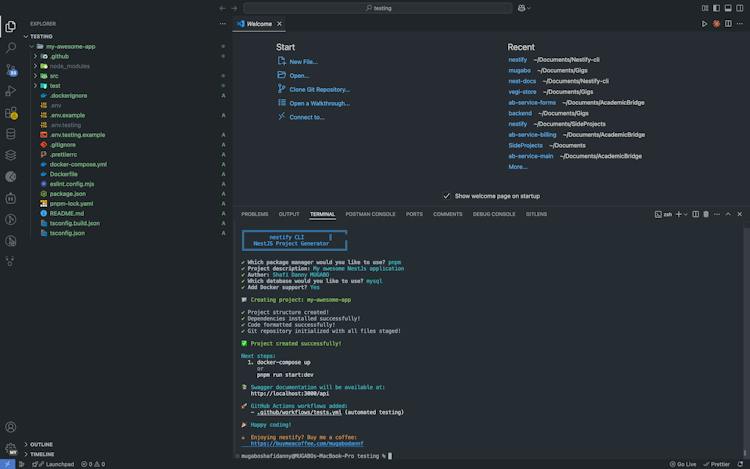This screenshot has height=469, width=750.
Task: Open package.json file in explorer
Action: 67,194
